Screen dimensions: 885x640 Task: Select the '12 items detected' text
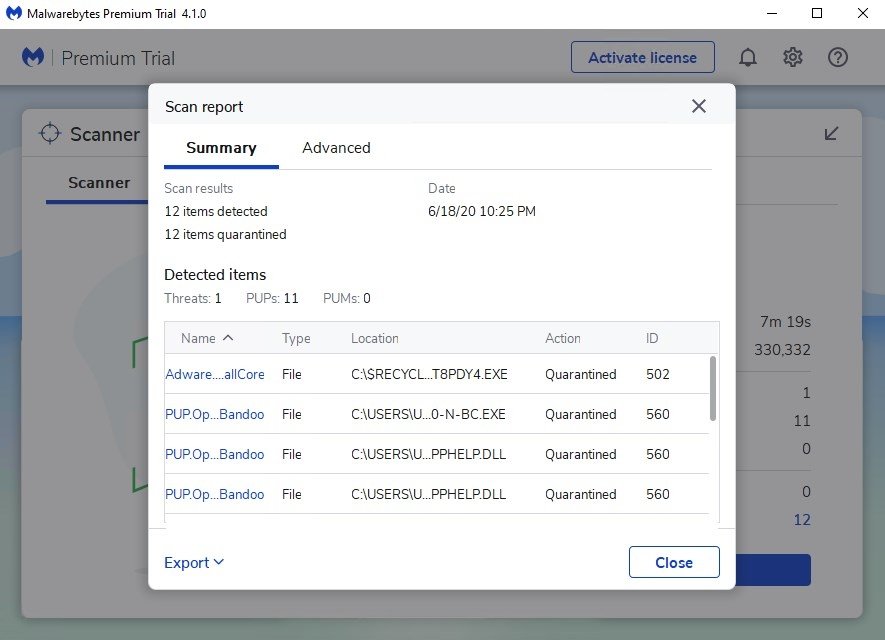216,211
